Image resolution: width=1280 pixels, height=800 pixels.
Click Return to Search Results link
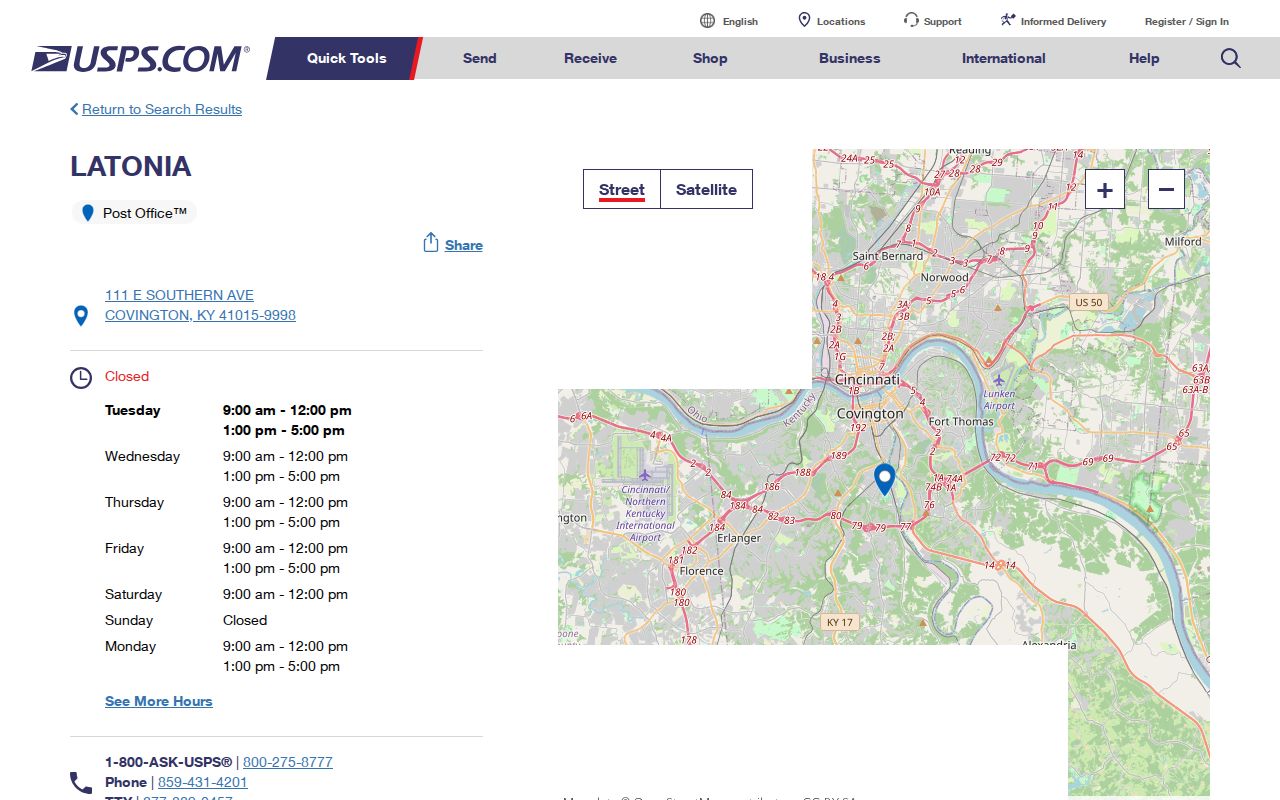pyautogui.click(x=162, y=109)
